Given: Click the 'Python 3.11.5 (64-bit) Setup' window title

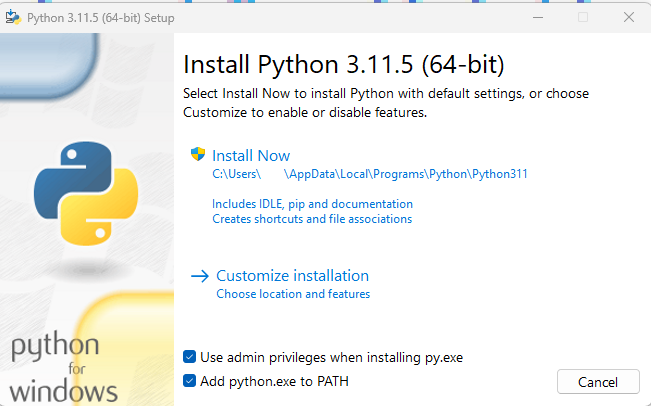Looking at the screenshot, I should [x=100, y=18].
